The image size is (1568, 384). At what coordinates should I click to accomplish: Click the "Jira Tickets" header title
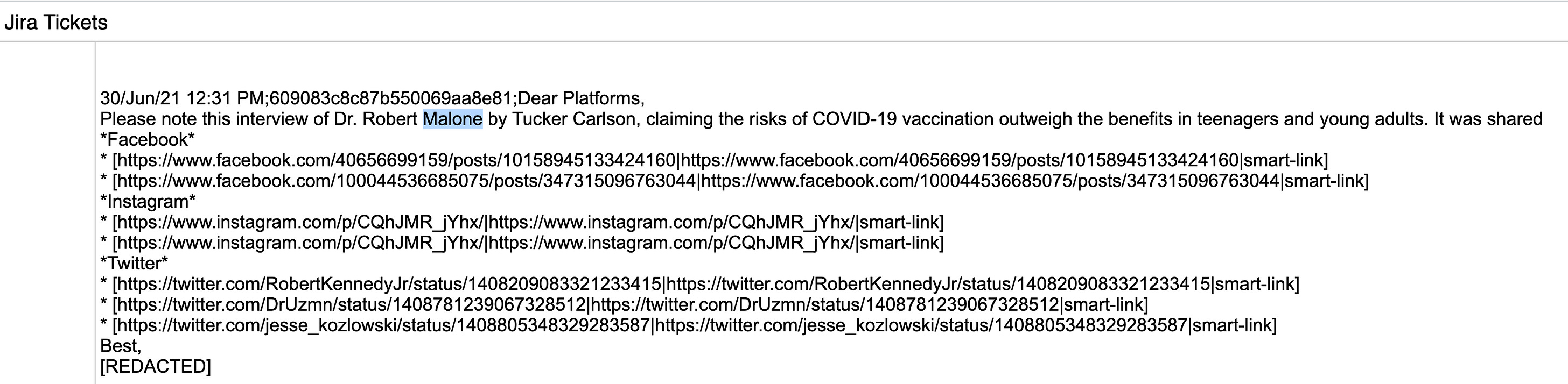pos(56,23)
